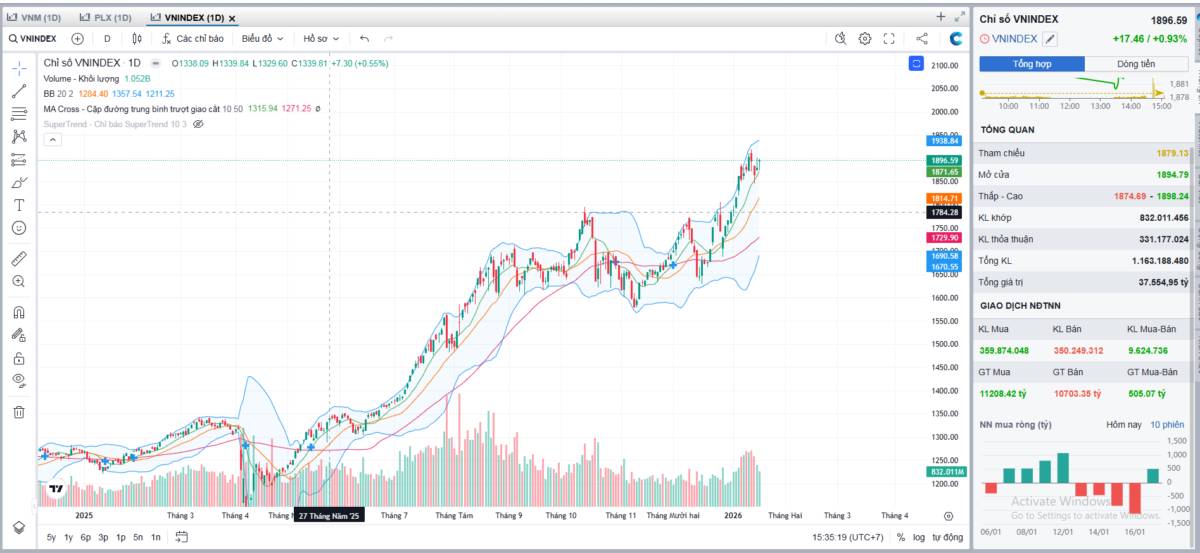Open the Fibonacci and horizontal lines tool
This screenshot has width=1200, height=553.
(x=19, y=114)
